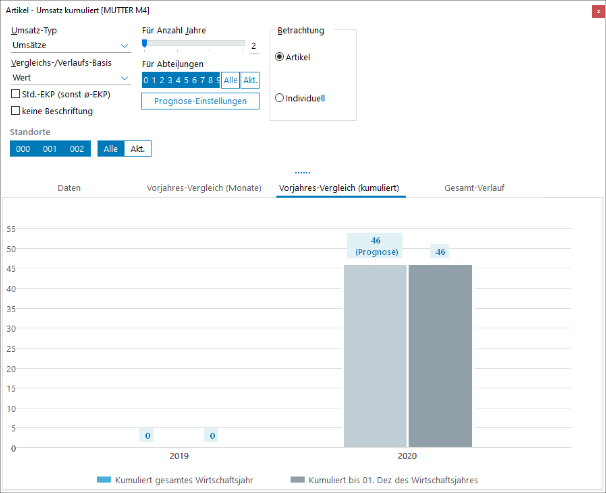
Task: Toggle Standort 002
Action: pyautogui.click(x=77, y=149)
